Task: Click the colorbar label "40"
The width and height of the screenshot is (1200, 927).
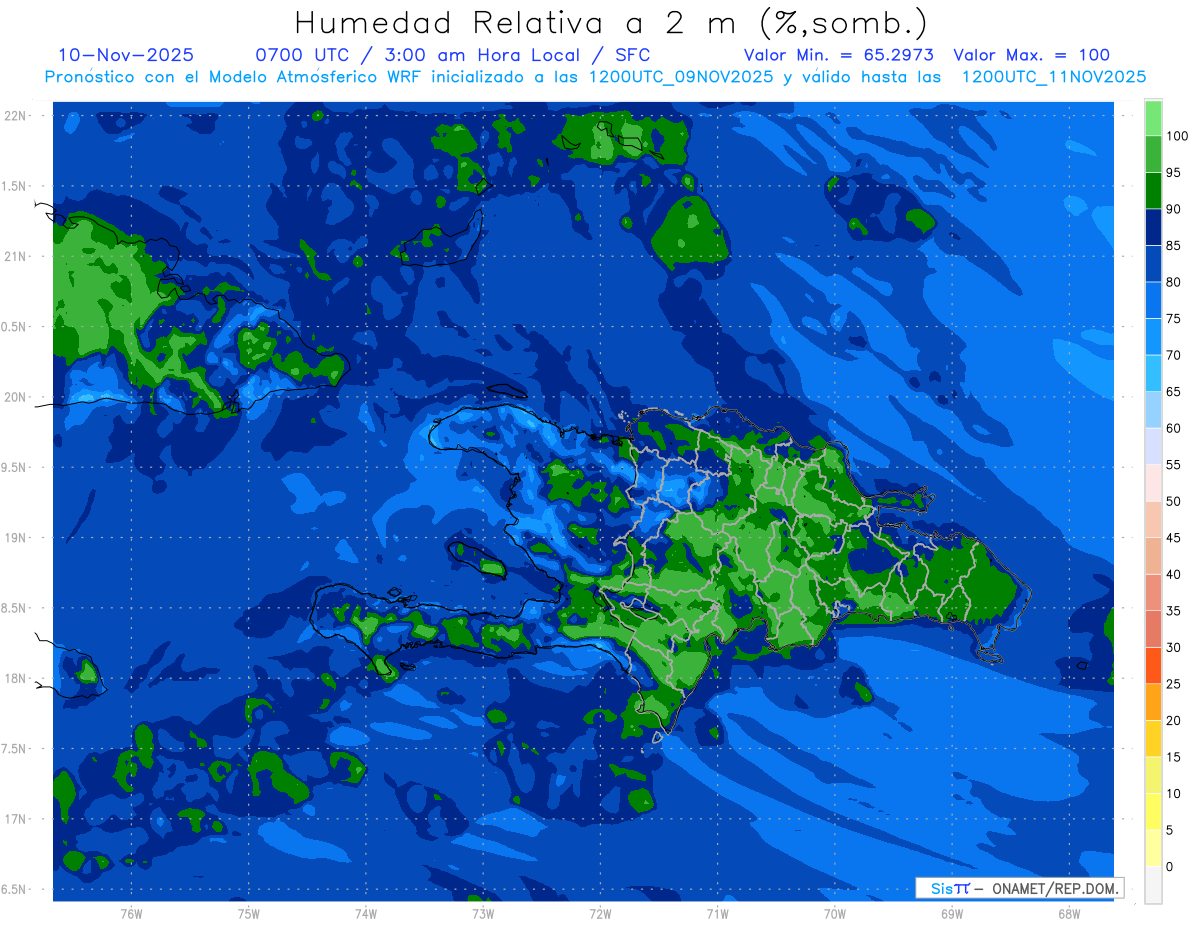Action: click(x=1173, y=574)
